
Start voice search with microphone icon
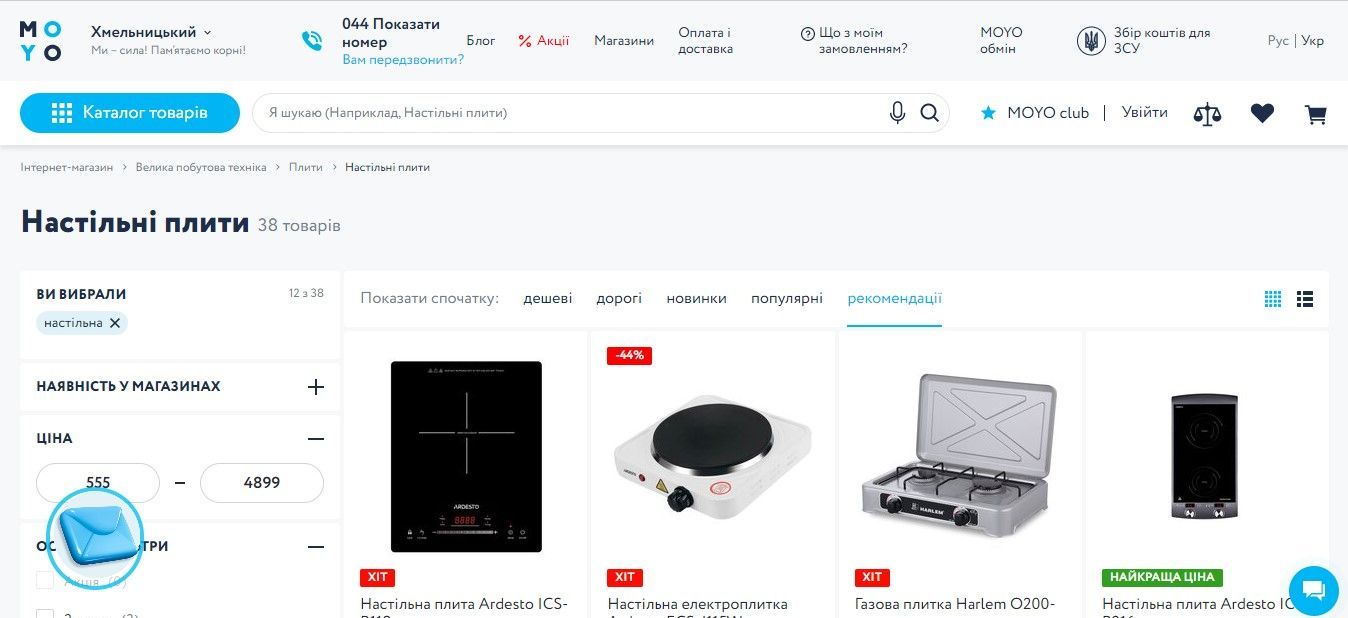tap(897, 113)
